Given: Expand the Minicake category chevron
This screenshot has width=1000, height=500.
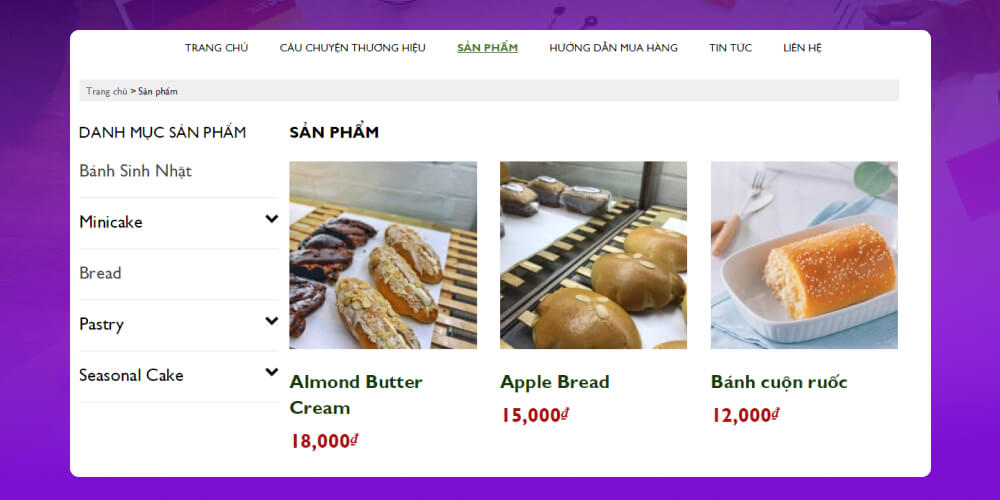Looking at the screenshot, I should pos(272,219).
